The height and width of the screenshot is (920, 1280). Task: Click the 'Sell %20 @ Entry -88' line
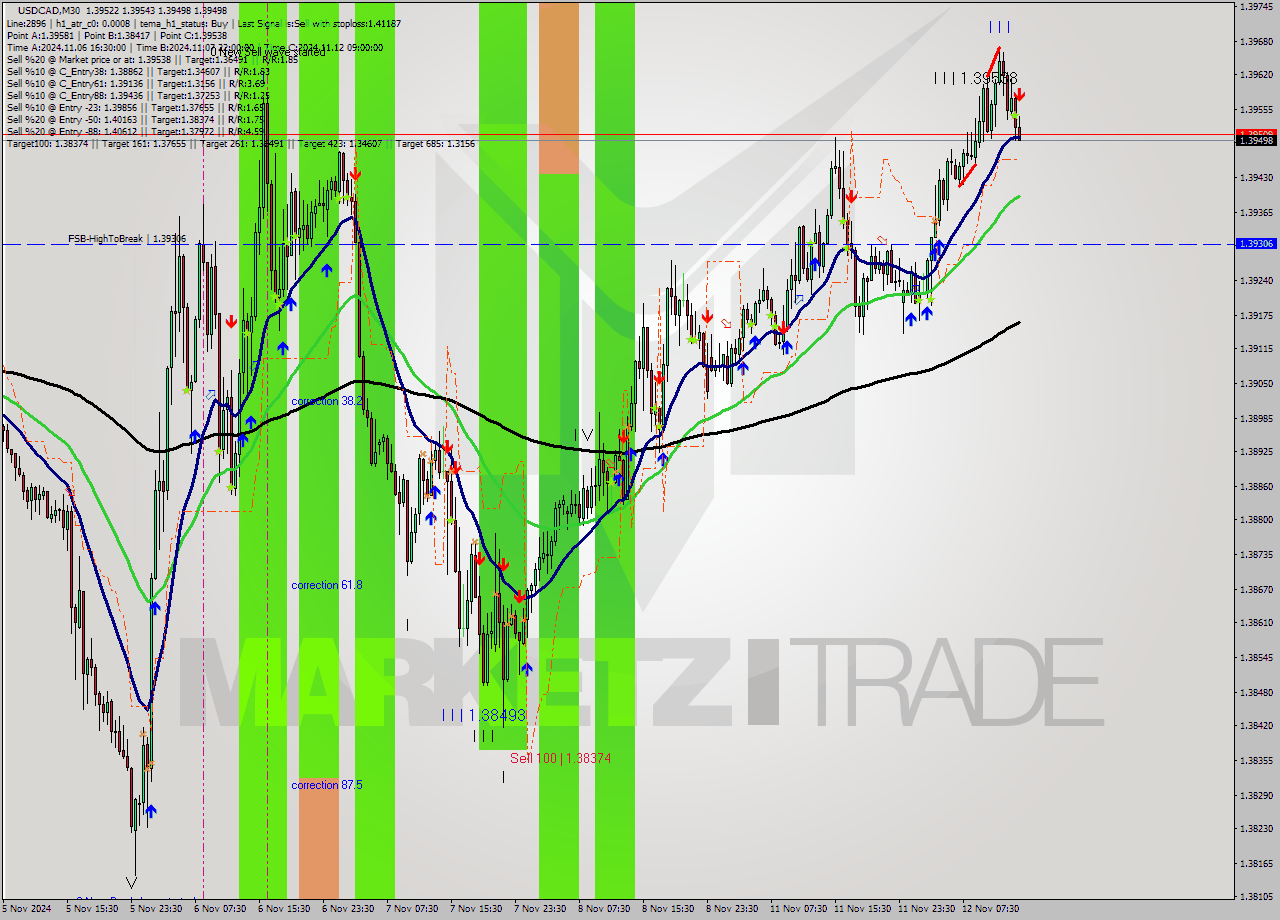click(x=135, y=131)
